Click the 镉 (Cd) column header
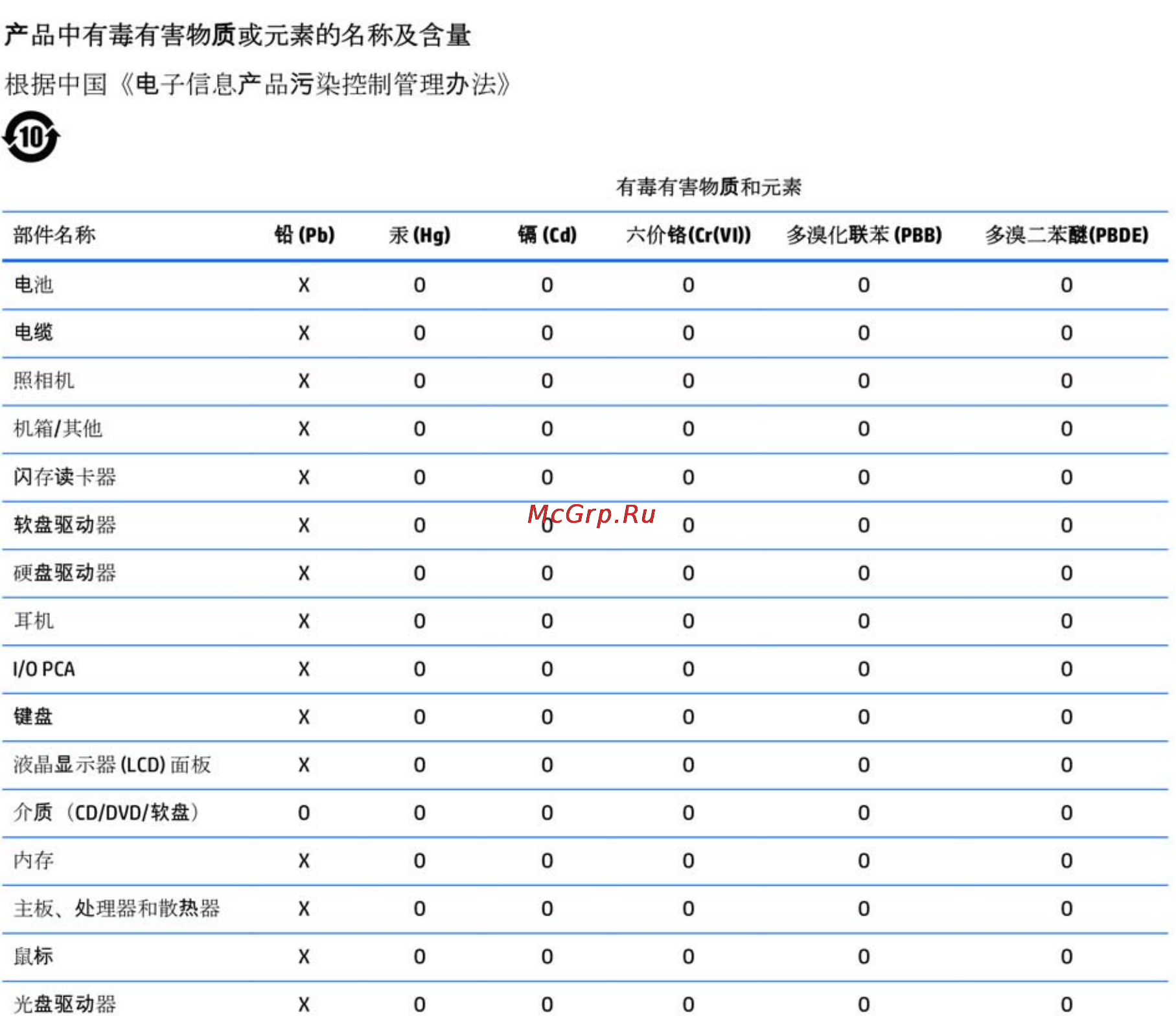This screenshot has width=1176, height=1027. (x=547, y=235)
